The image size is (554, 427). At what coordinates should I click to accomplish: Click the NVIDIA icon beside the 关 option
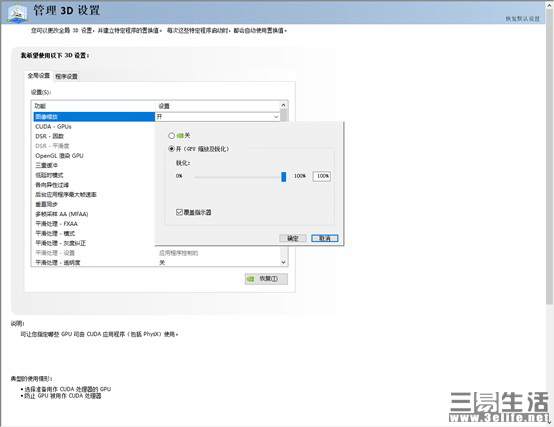coord(180,136)
